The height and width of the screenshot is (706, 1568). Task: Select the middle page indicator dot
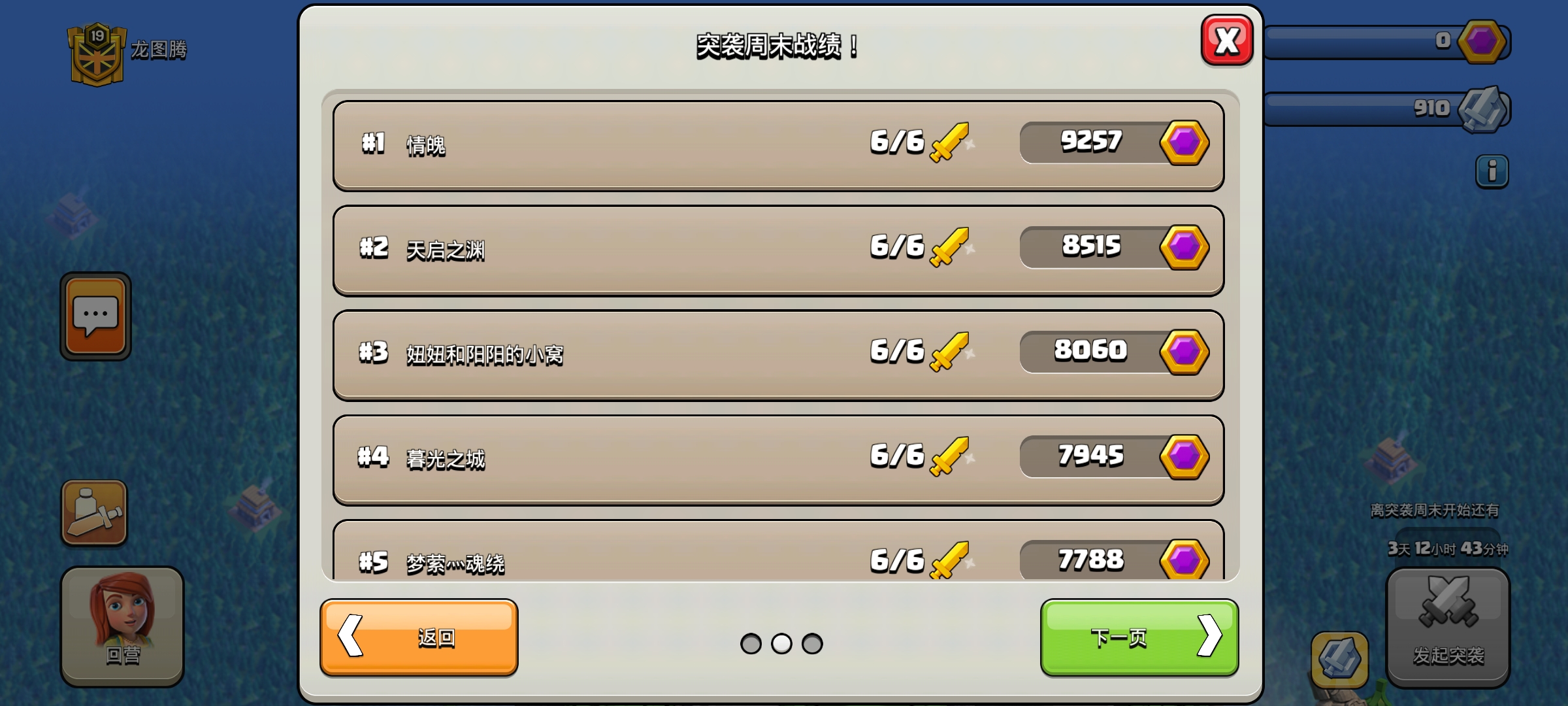pyautogui.click(x=781, y=644)
